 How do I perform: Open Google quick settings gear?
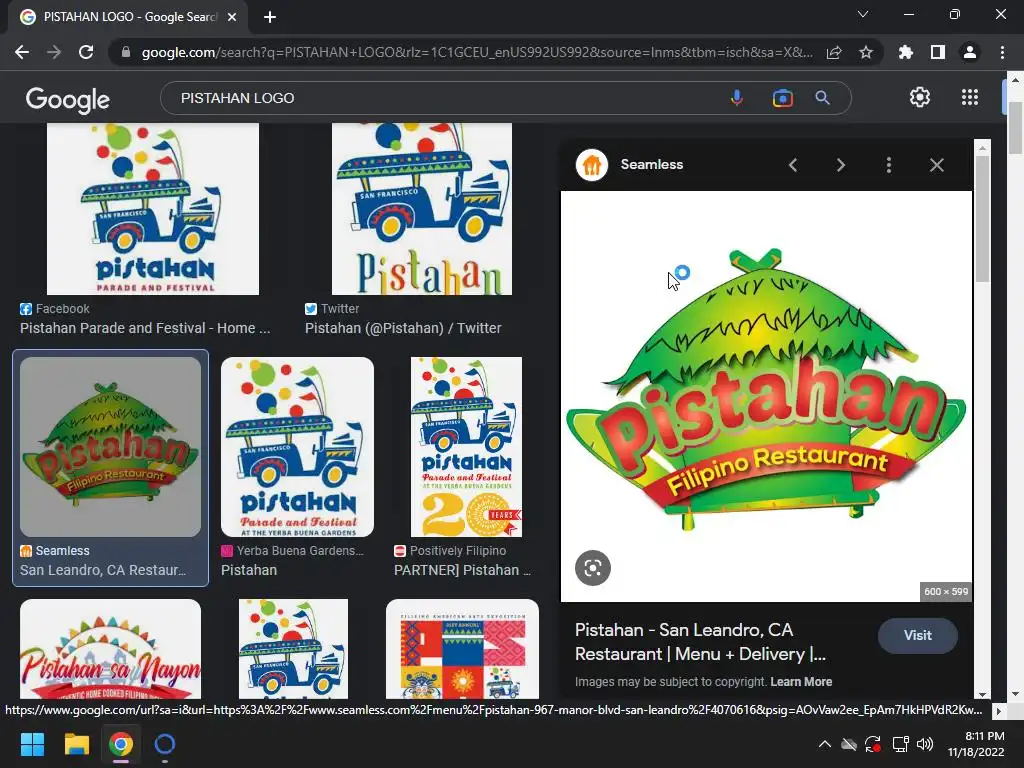(920, 97)
